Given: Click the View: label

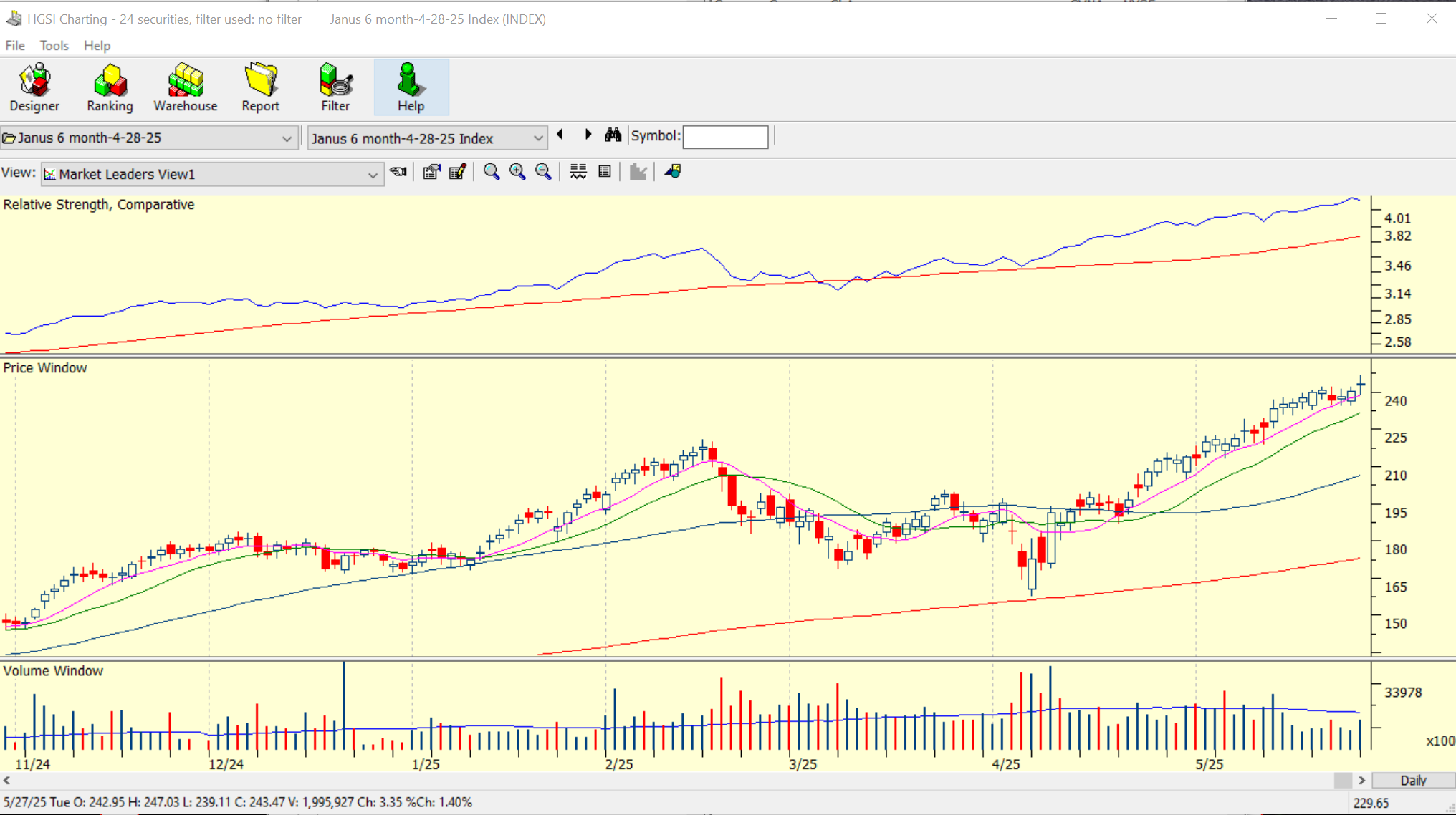Looking at the screenshot, I should pos(19,173).
